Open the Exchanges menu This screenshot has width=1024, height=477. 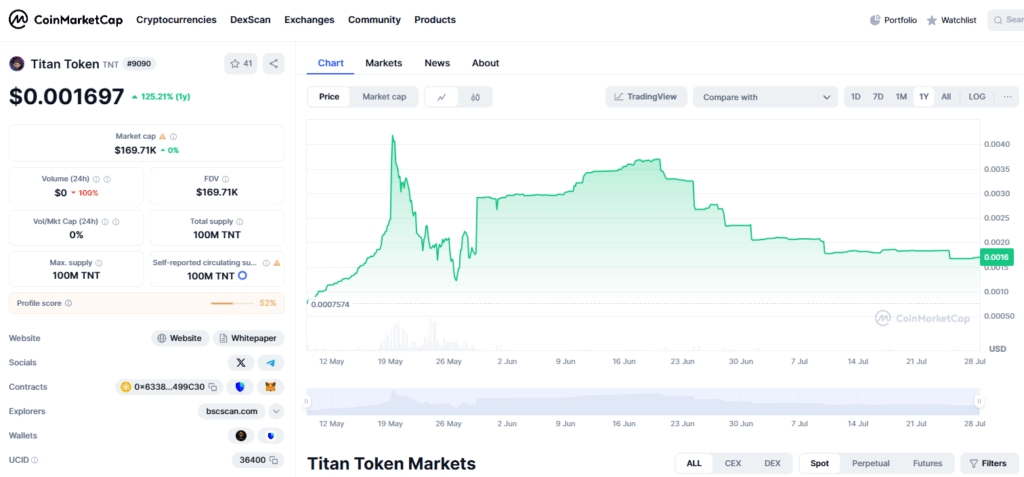(x=309, y=20)
